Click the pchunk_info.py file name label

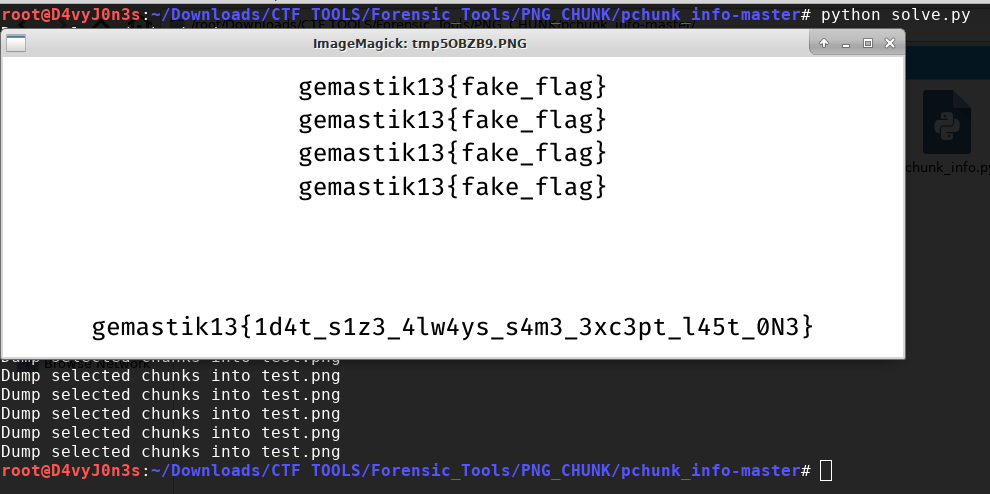(x=948, y=166)
